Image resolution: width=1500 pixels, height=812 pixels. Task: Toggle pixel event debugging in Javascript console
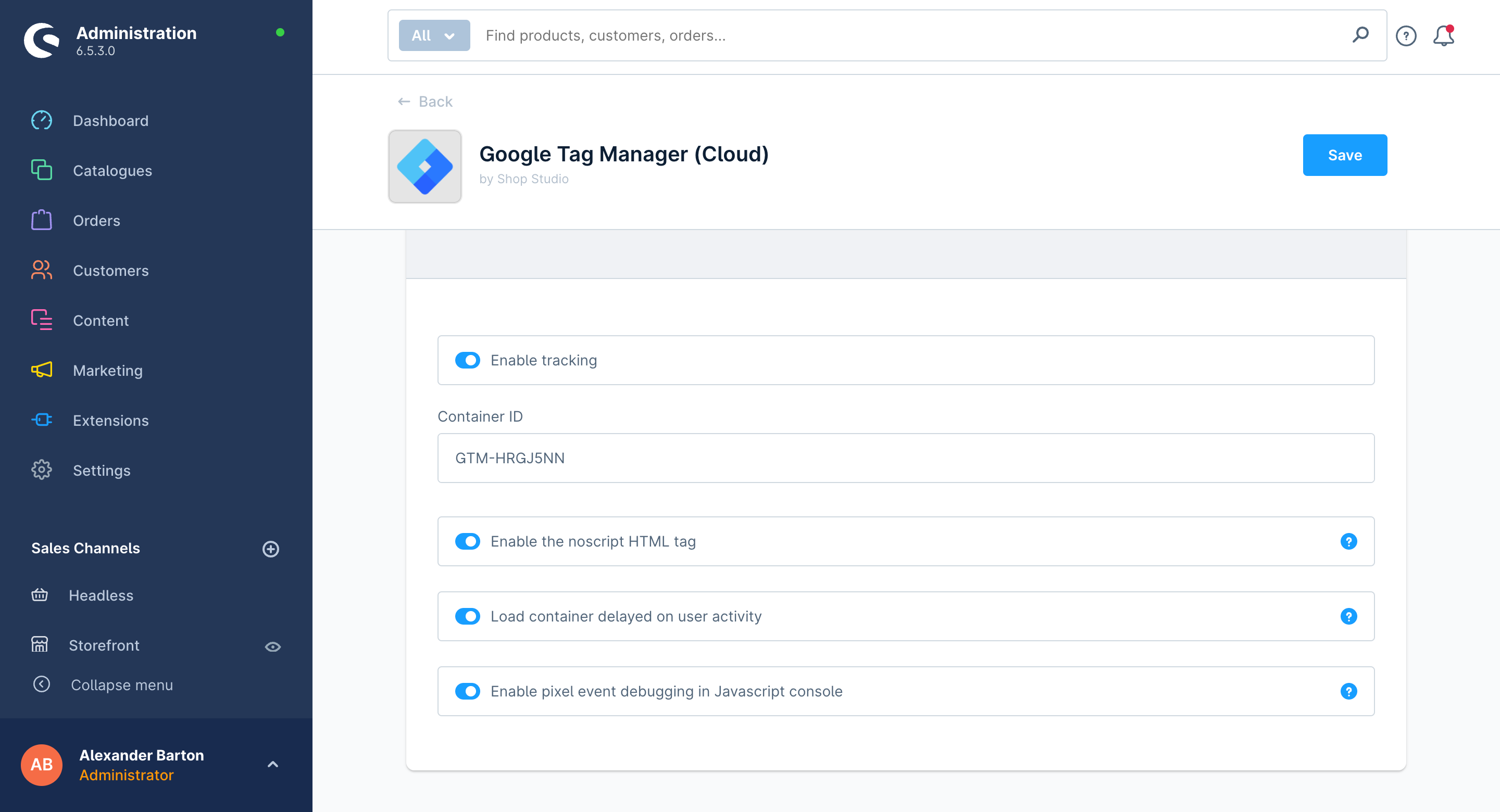(468, 692)
